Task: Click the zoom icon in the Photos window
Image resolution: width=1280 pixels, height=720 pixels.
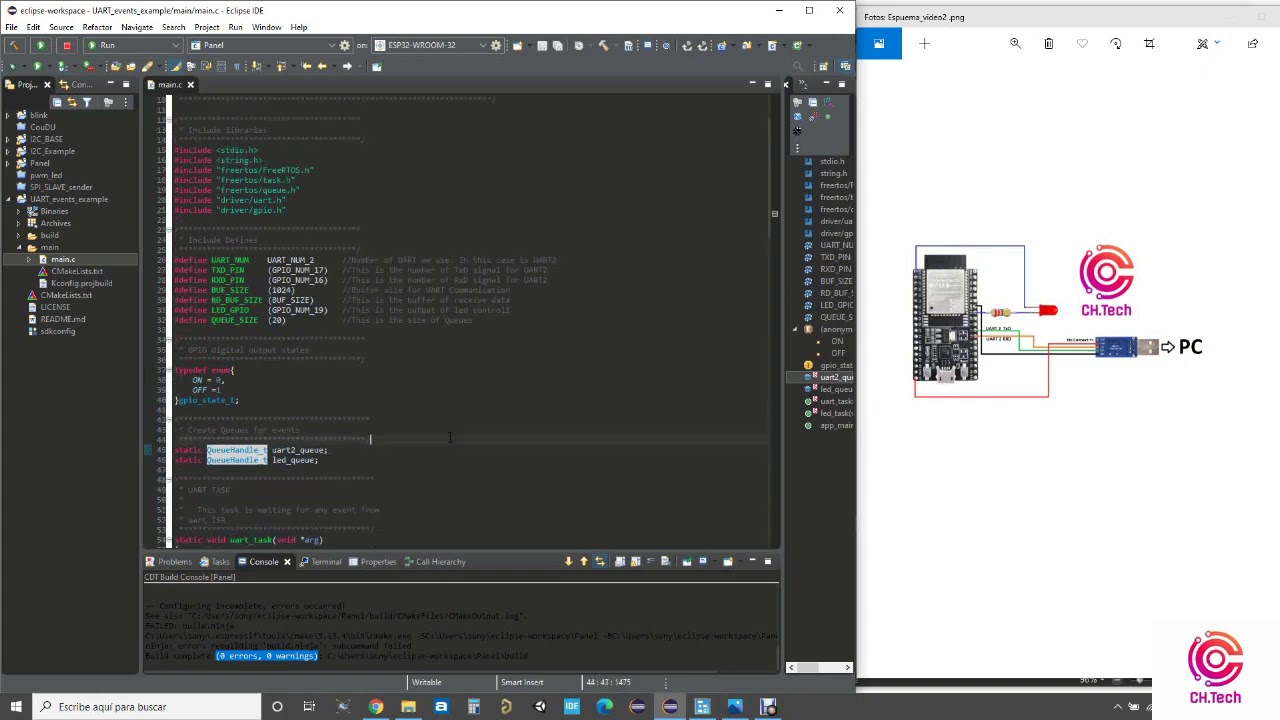Action: point(1015,44)
